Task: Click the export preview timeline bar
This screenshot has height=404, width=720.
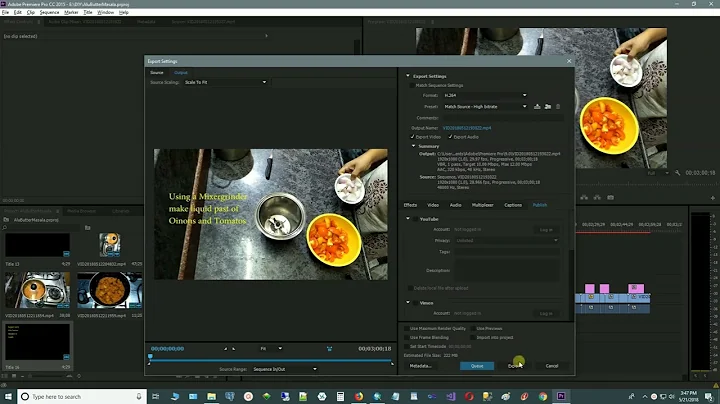Action: [271, 361]
